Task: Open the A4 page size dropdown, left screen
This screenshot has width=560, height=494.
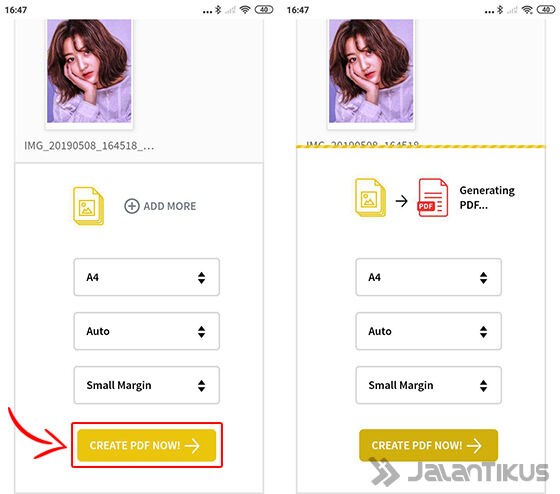Action: pyautogui.click(x=146, y=277)
